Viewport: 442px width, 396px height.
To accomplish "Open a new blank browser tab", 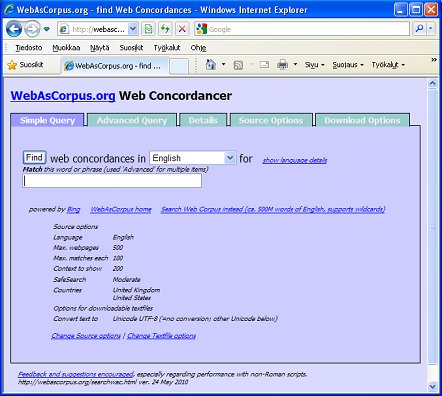I will [179, 66].
